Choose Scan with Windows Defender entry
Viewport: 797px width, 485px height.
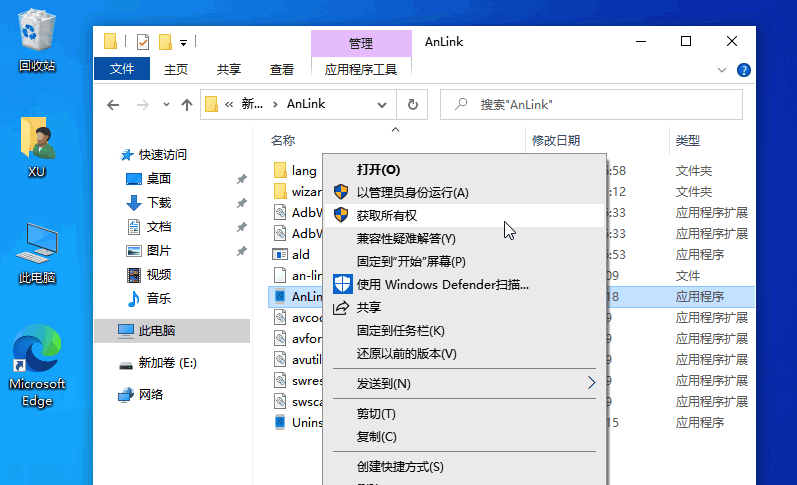point(465,284)
